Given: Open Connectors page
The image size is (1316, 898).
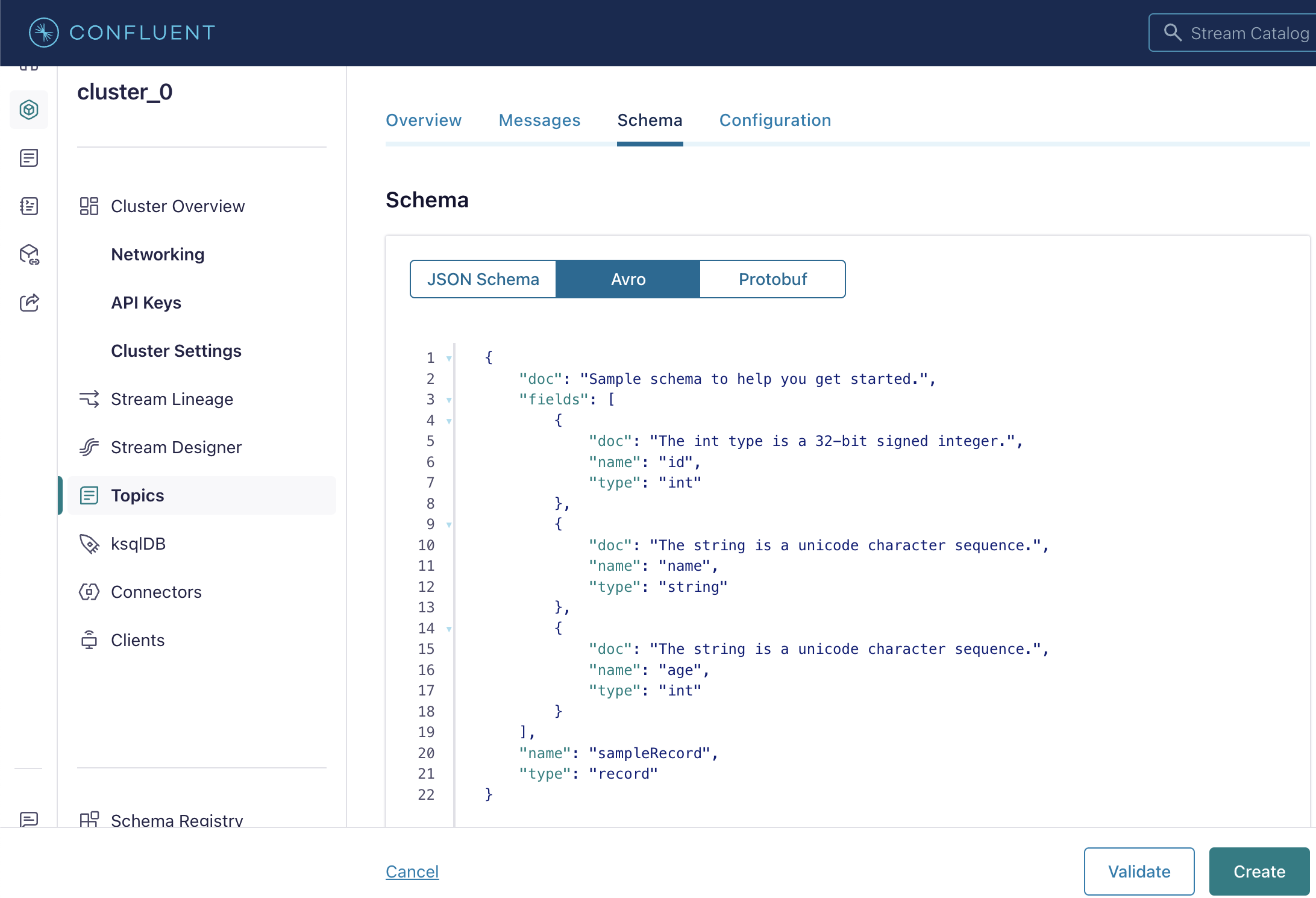Looking at the screenshot, I should pyautogui.click(x=201, y=592).
